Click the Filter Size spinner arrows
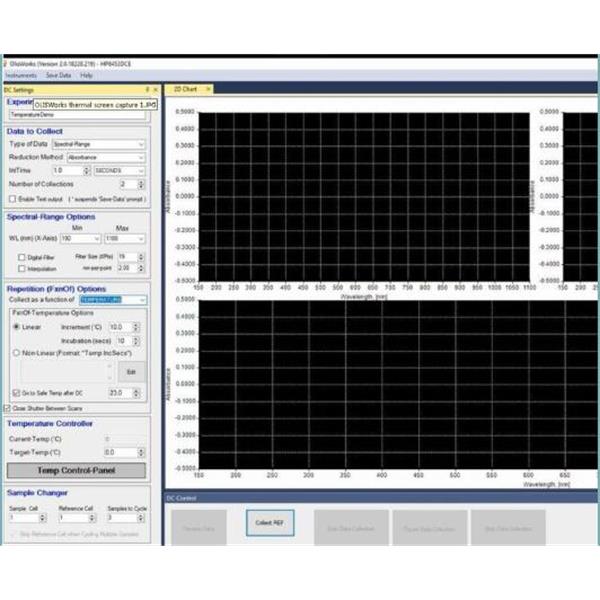This screenshot has width=600, height=600. (x=142, y=256)
